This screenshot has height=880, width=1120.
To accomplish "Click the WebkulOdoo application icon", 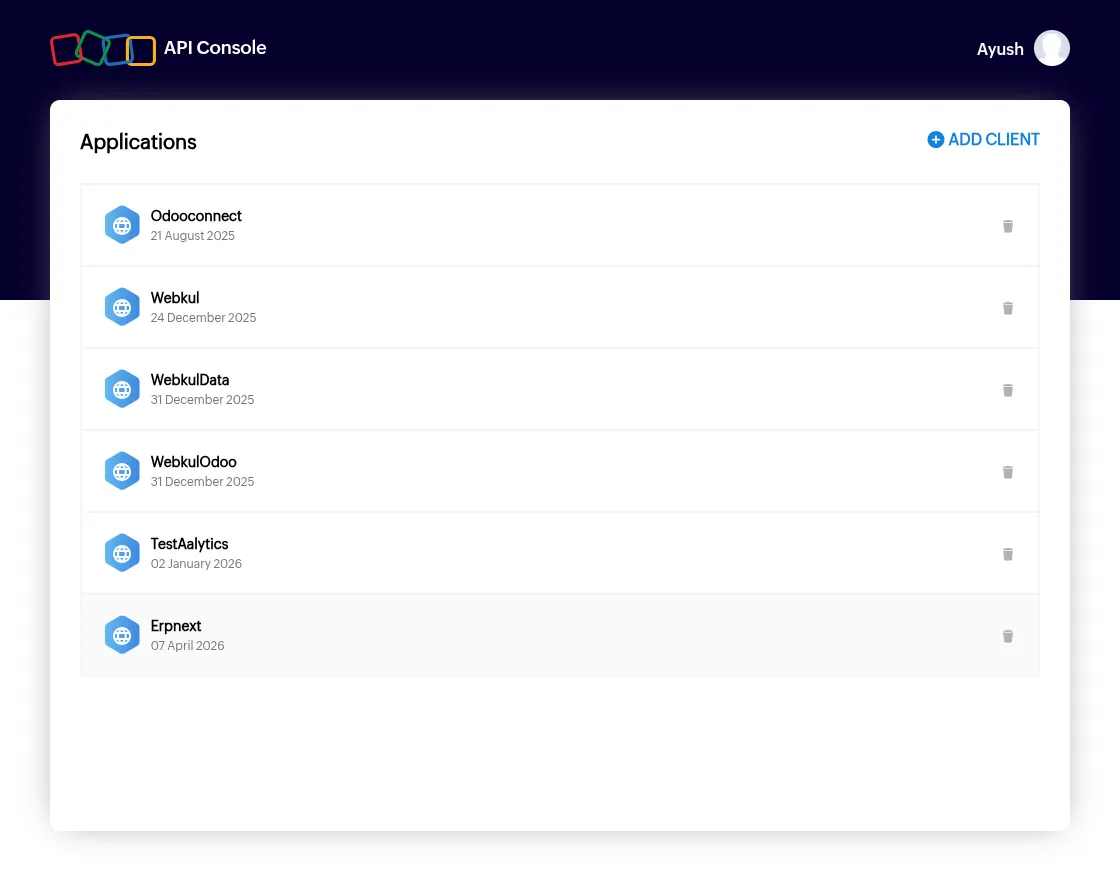I will pyautogui.click(x=122, y=470).
